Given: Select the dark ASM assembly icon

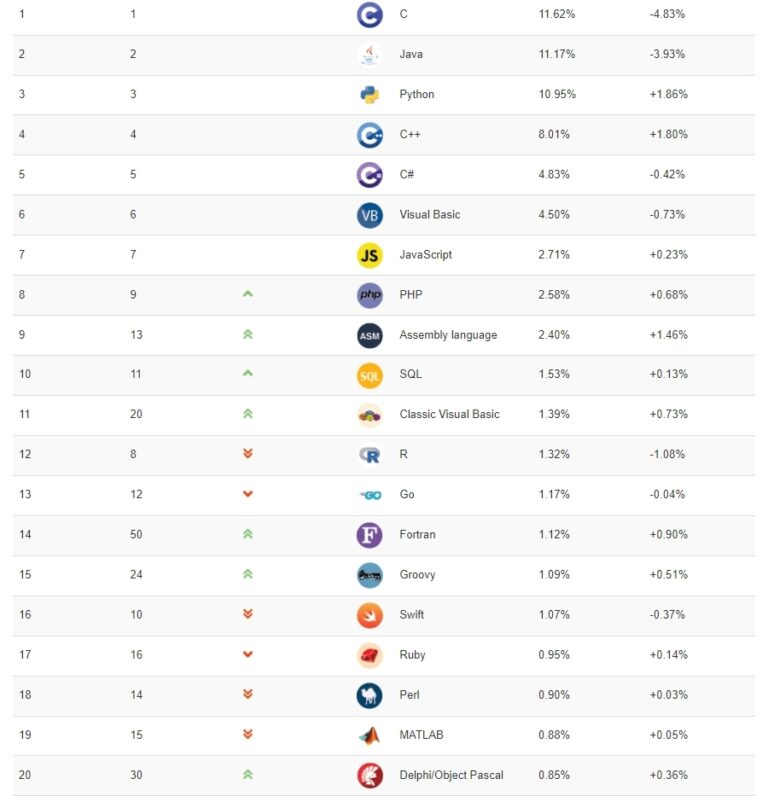Looking at the screenshot, I should [370, 335].
